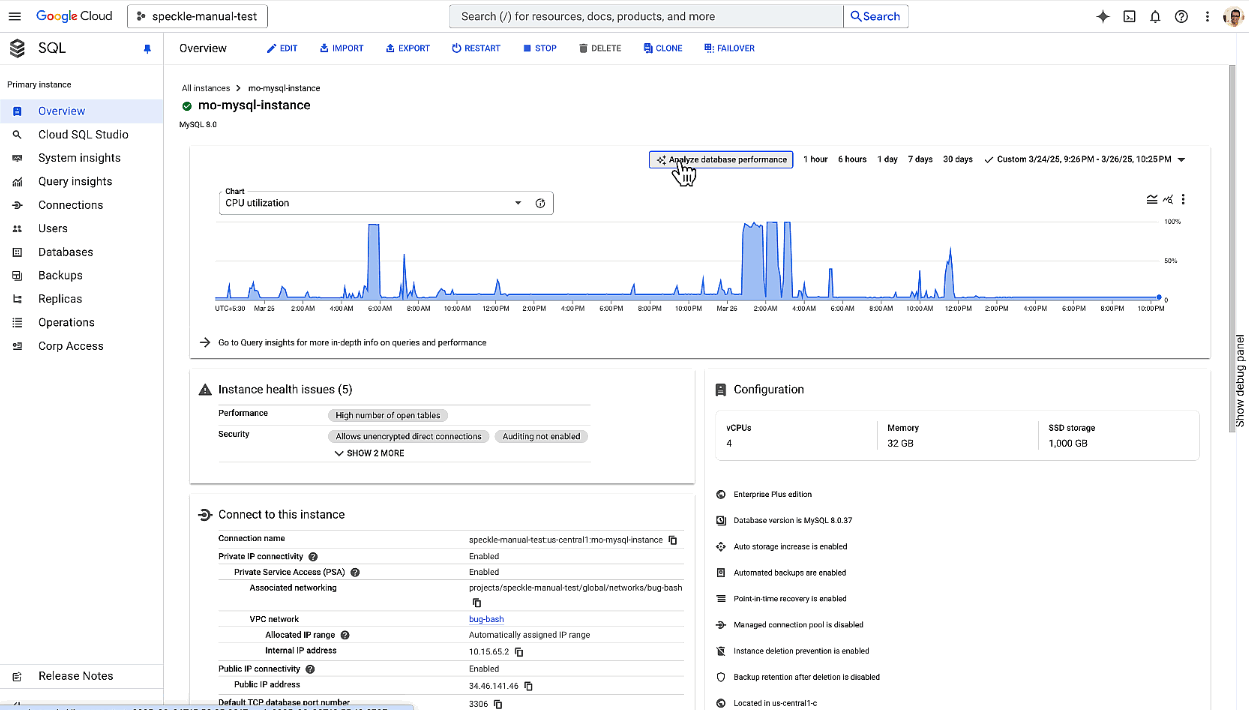Viewport: 1249px width, 710px height.
Task: Restart the instance with RESTART
Action: click(x=476, y=48)
